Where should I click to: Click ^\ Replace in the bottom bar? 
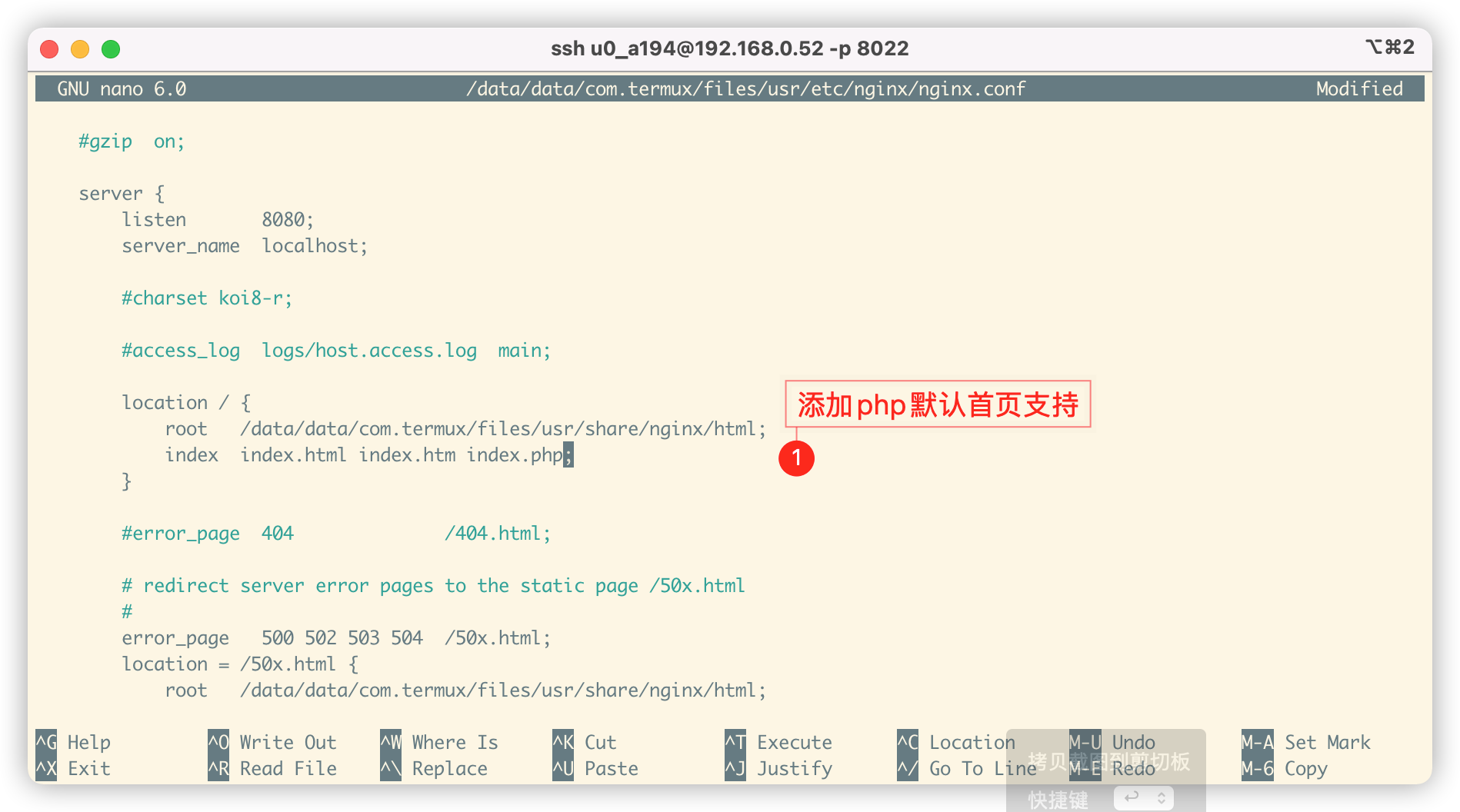tap(436, 768)
